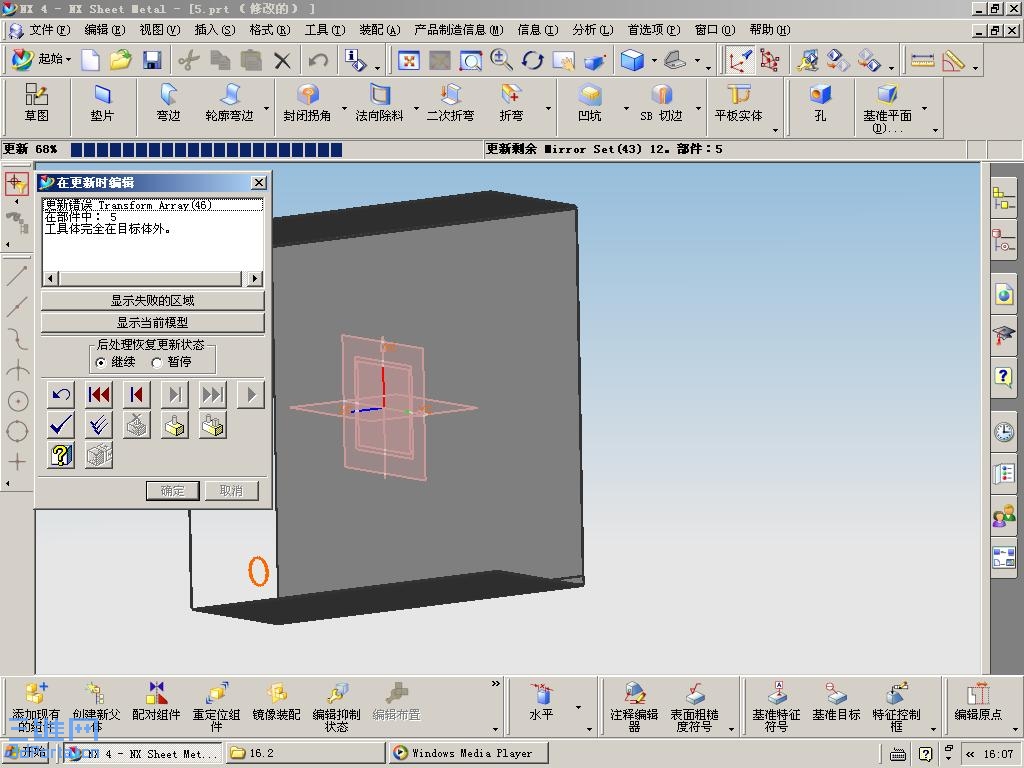Click the new file icon
This screenshot has width=1024, height=768.
coord(91,60)
